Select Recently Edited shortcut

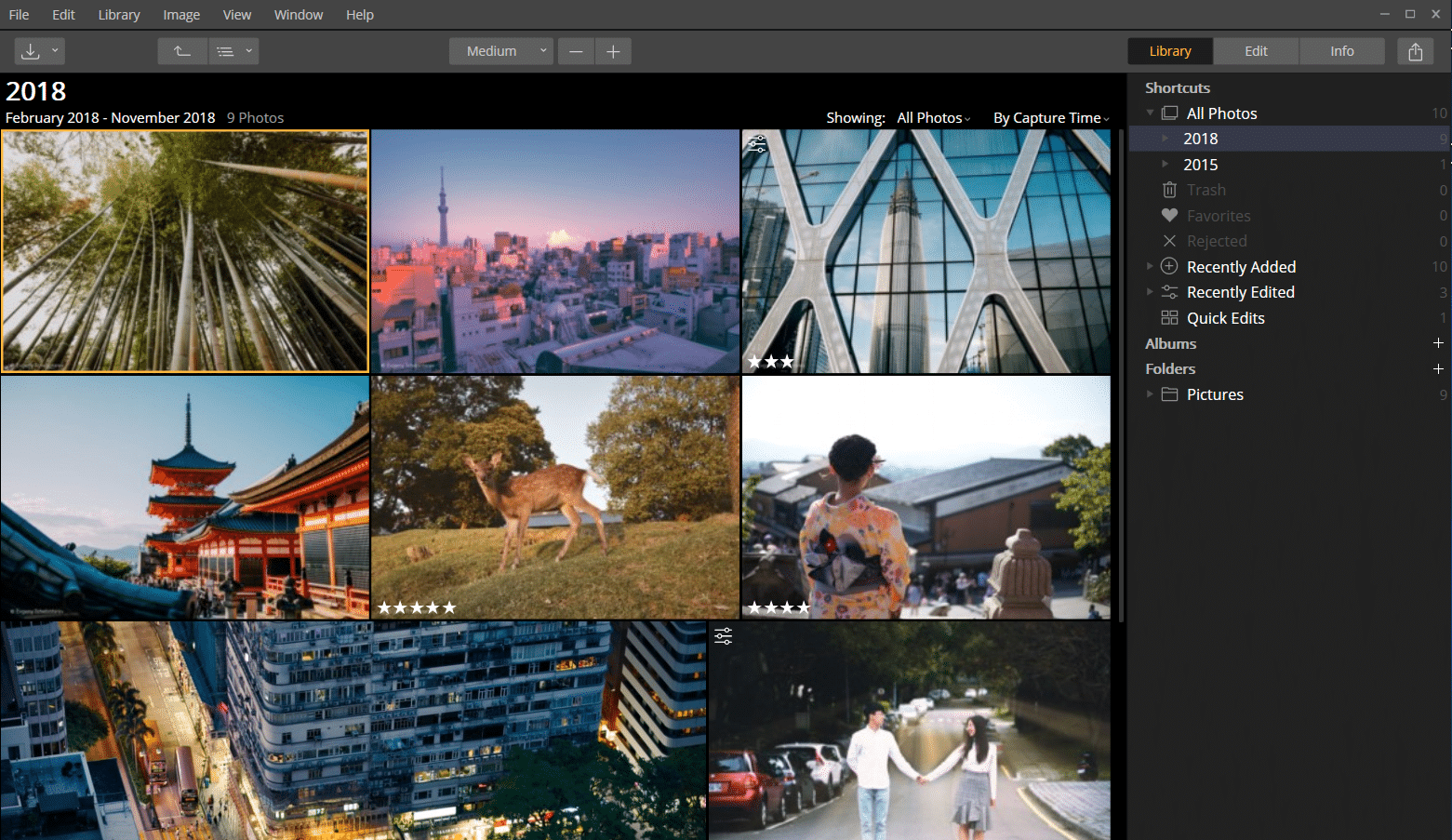click(1240, 292)
